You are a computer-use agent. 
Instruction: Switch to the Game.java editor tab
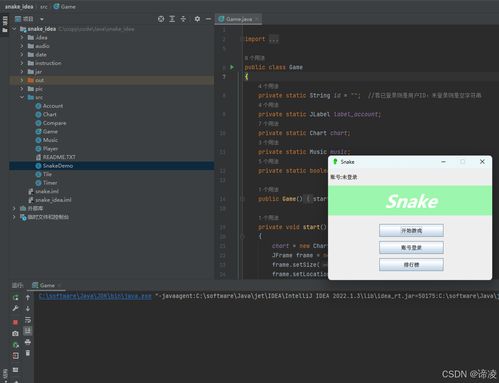point(239,19)
